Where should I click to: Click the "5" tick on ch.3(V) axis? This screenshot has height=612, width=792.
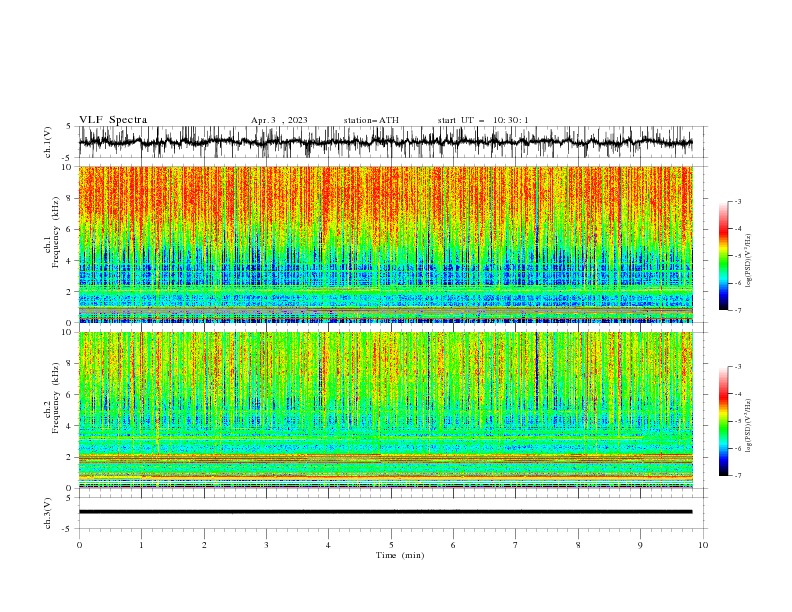pos(69,498)
